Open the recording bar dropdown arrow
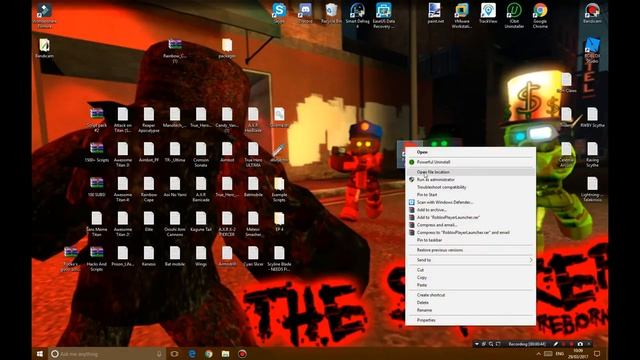 (476, 344)
